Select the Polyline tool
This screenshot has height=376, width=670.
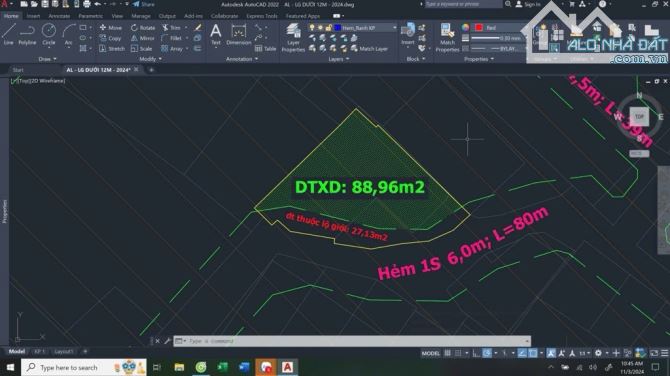[27, 34]
